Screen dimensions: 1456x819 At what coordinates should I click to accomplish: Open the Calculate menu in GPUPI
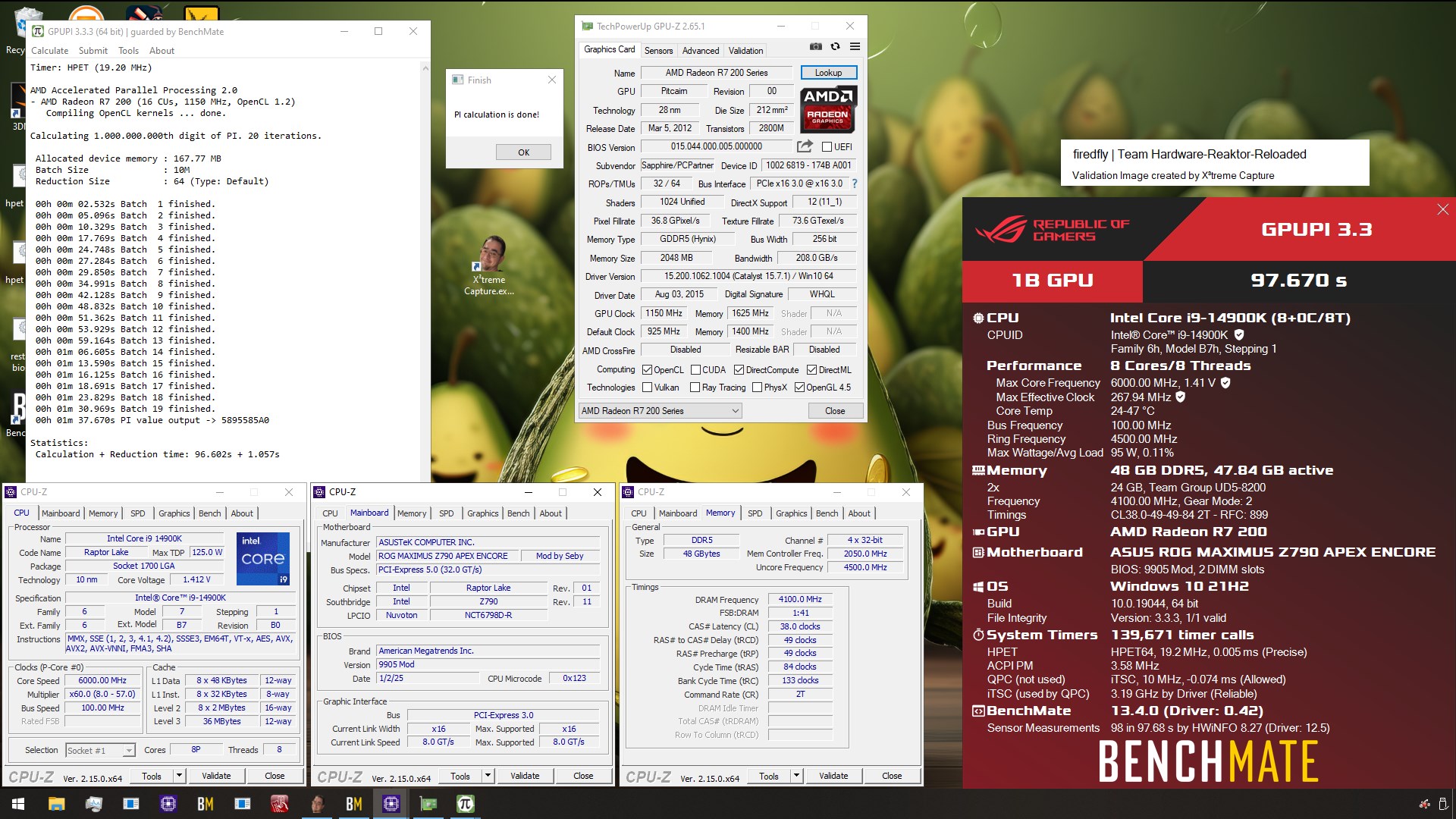click(49, 51)
